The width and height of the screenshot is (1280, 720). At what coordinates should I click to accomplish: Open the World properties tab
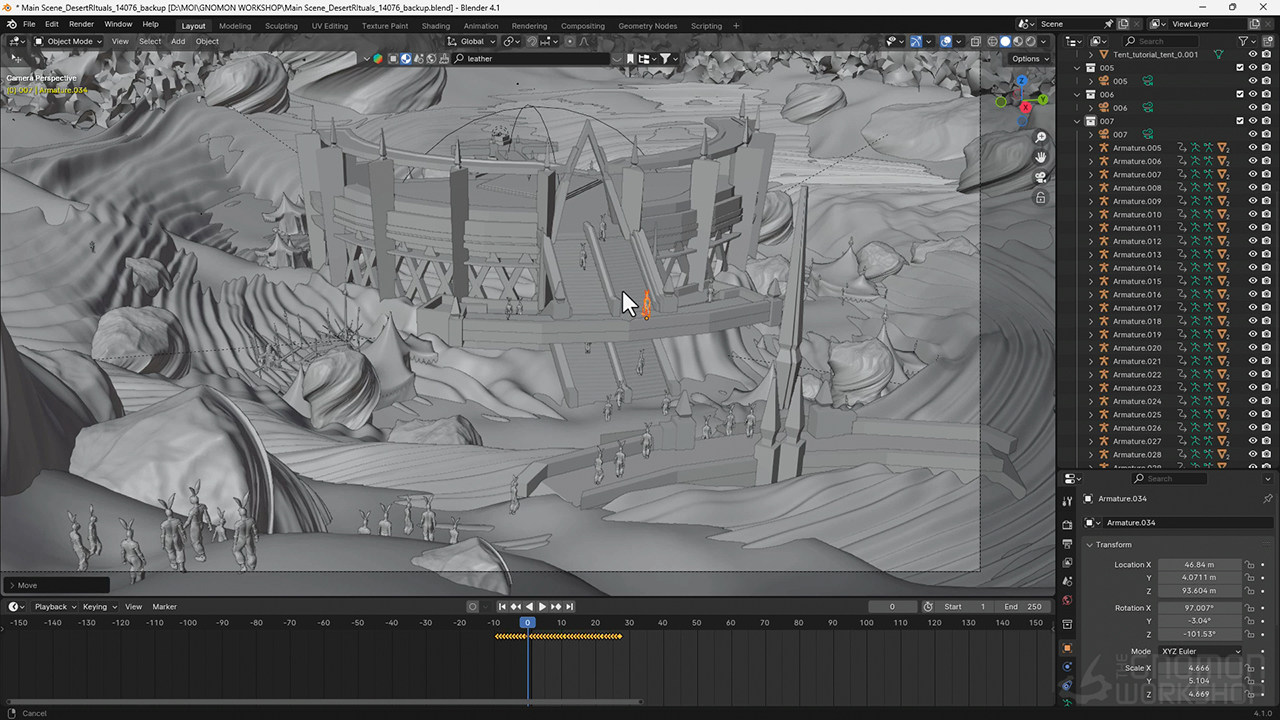(1067, 600)
